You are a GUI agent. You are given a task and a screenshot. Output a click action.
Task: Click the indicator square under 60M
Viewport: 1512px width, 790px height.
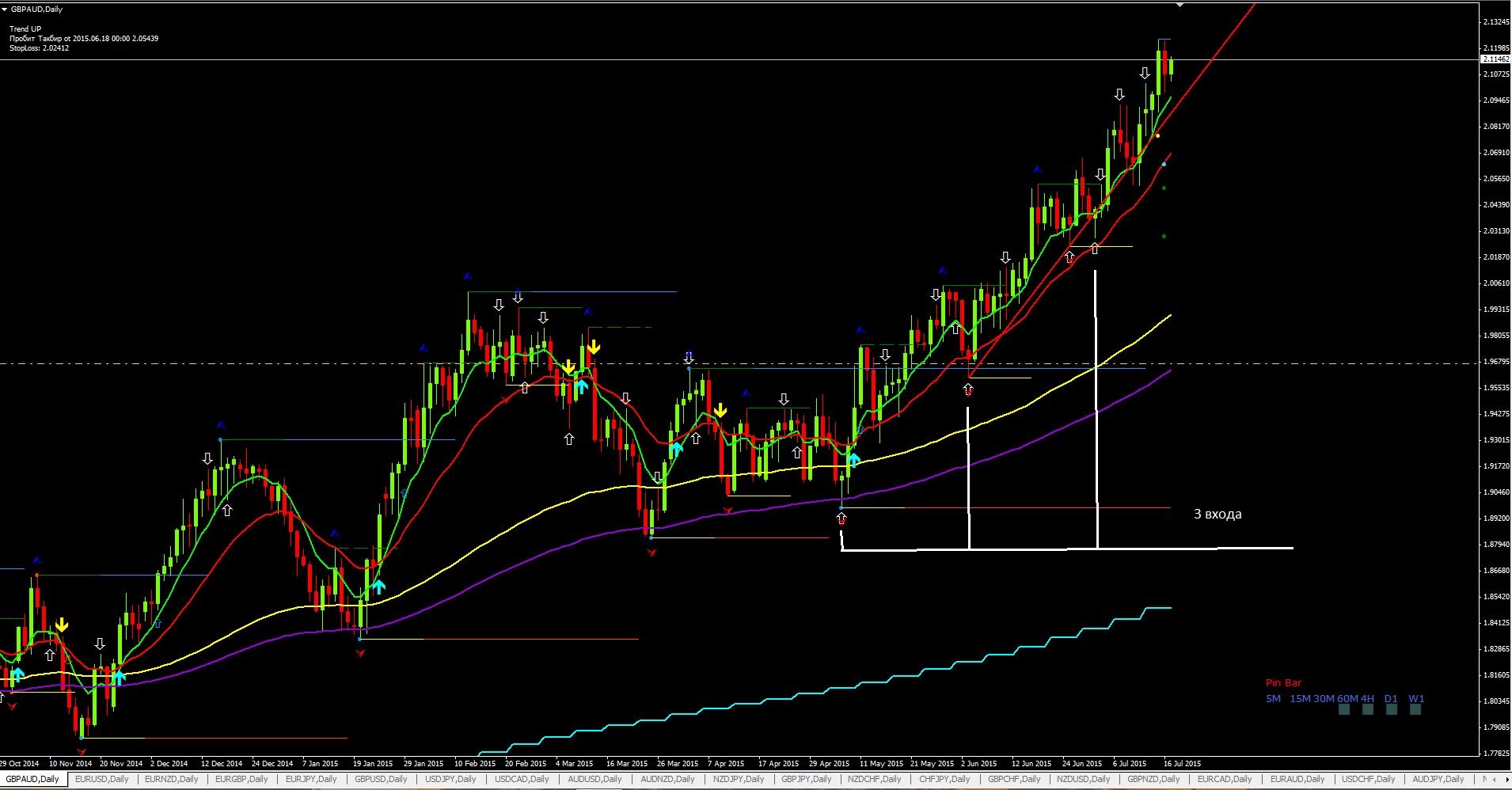1343,709
